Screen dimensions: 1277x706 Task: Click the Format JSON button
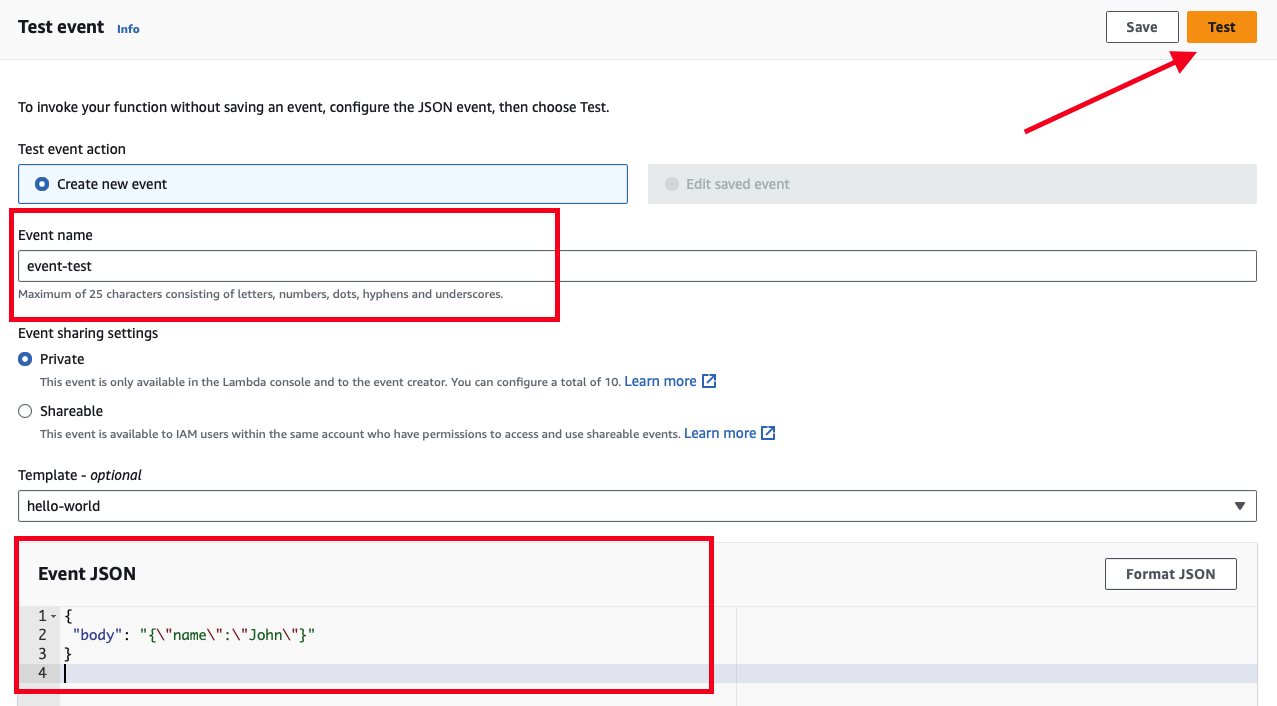[x=1170, y=573]
